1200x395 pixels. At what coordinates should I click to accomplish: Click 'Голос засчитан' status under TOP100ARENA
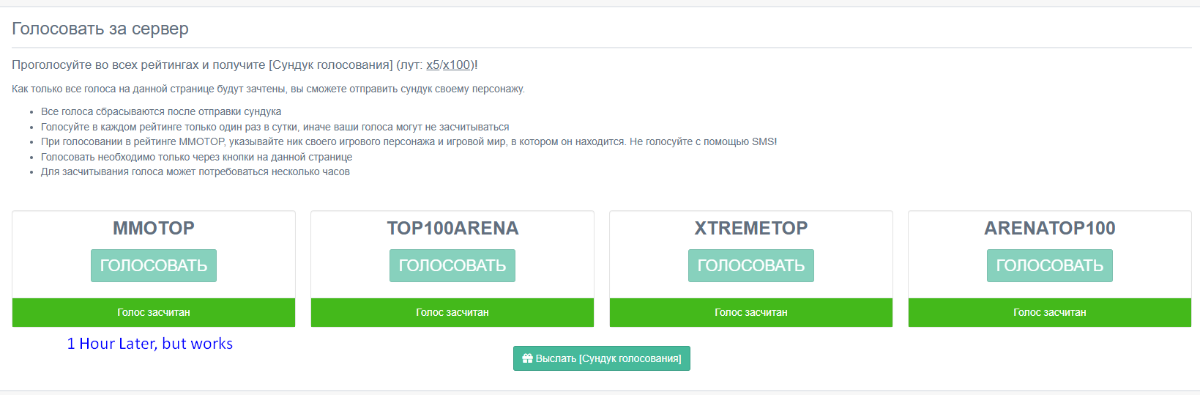(x=452, y=312)
